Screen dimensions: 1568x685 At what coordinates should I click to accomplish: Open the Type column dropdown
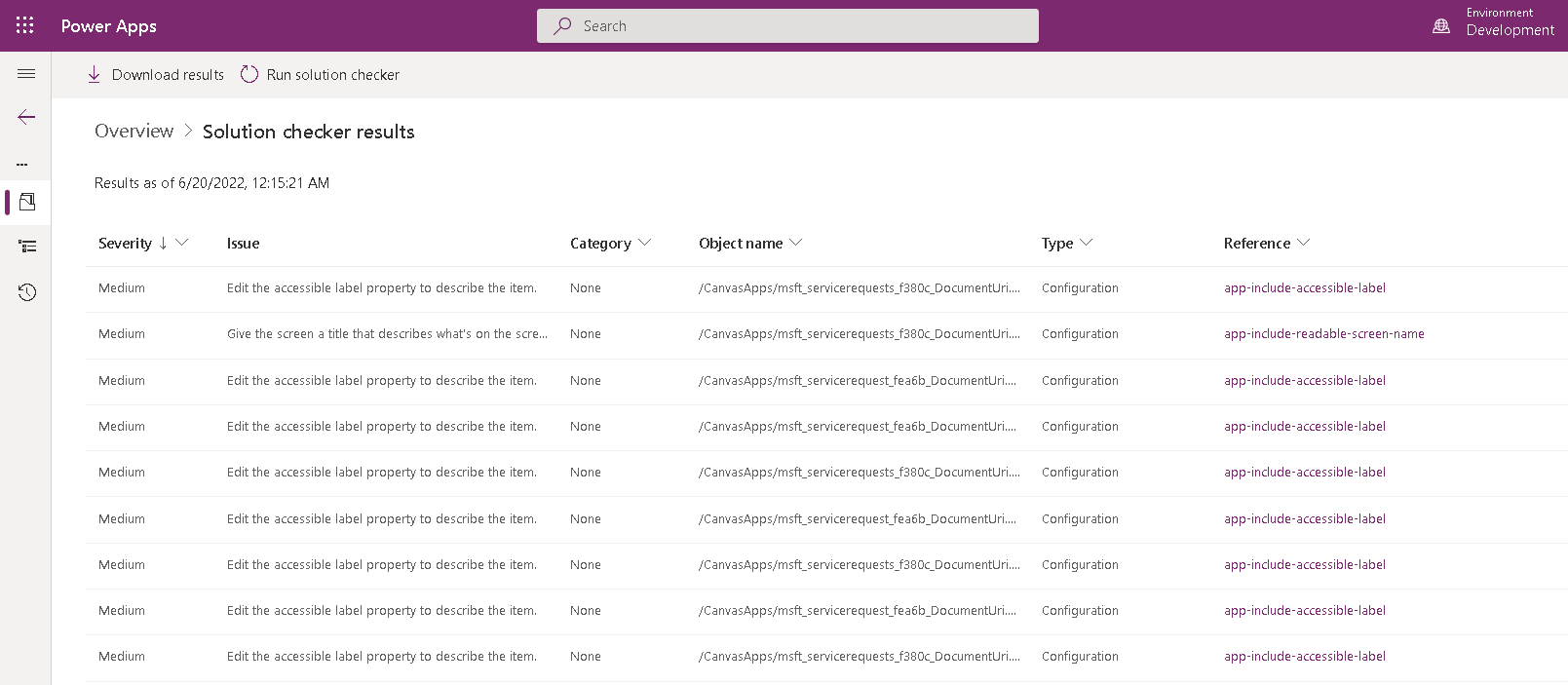1087,242
